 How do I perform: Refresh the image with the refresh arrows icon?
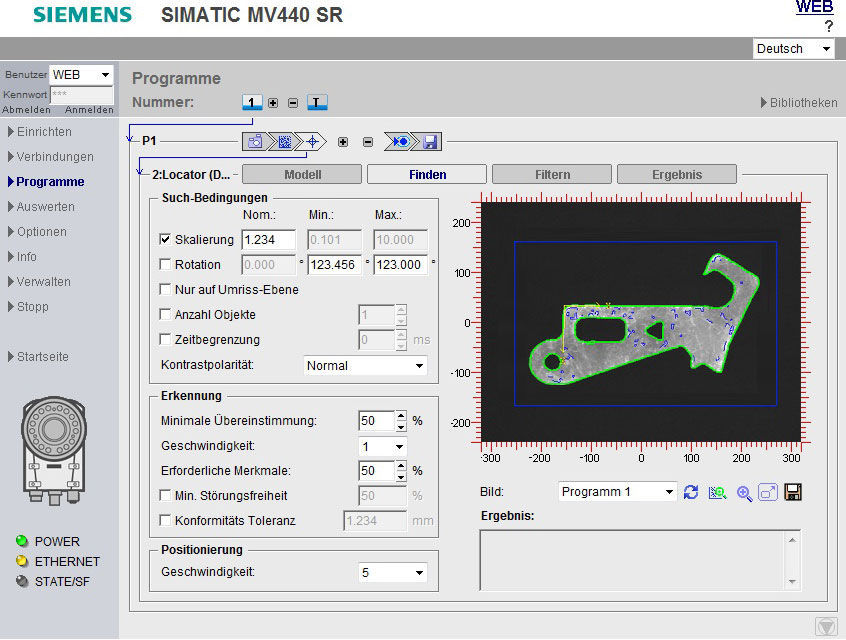pyautogui.click(x=691, y=492)
